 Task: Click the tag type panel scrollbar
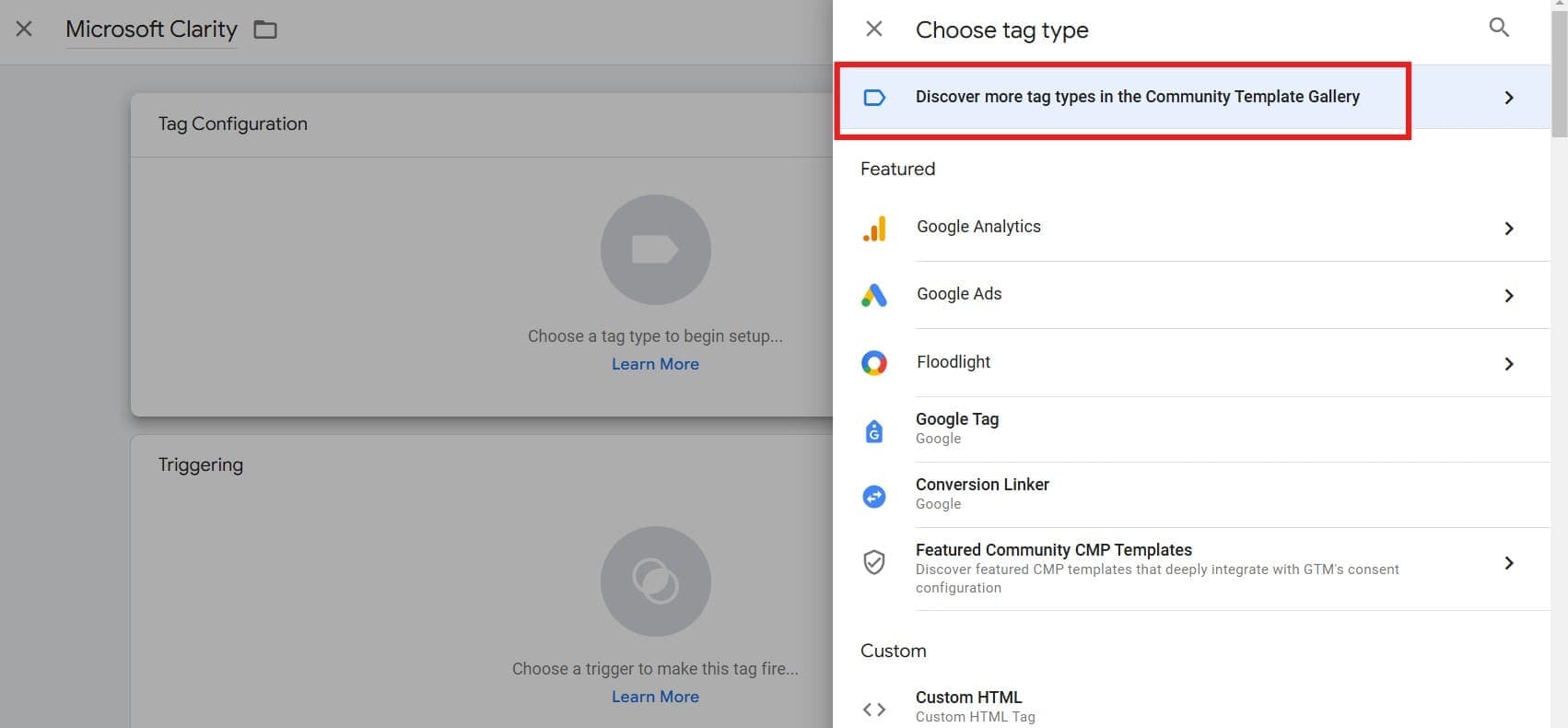pyautogui.click(x=1559, y=74)
